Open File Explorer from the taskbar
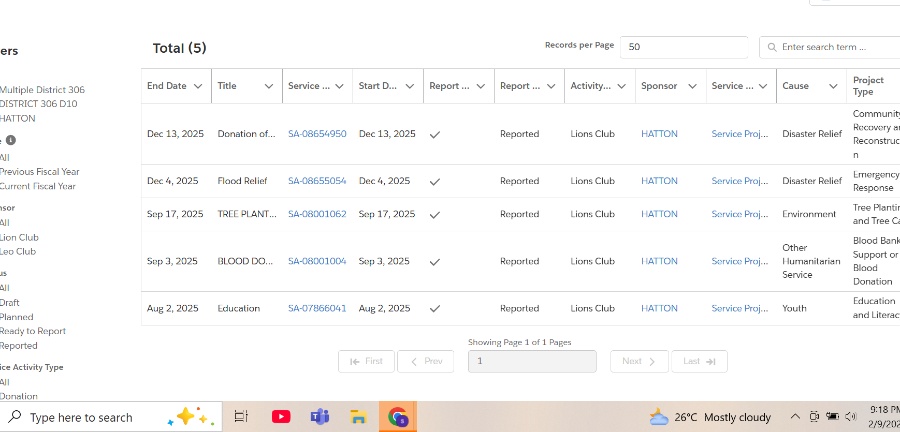Image resolution: width=900 pixels, height=432 pixels. tap(358, 417)
